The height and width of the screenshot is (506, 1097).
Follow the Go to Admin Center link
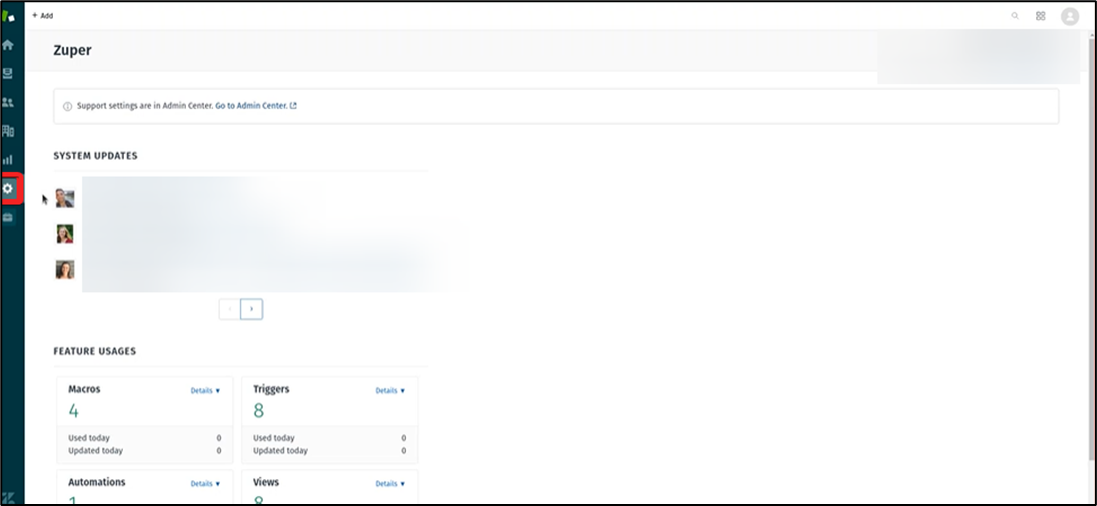pos(256,106)
